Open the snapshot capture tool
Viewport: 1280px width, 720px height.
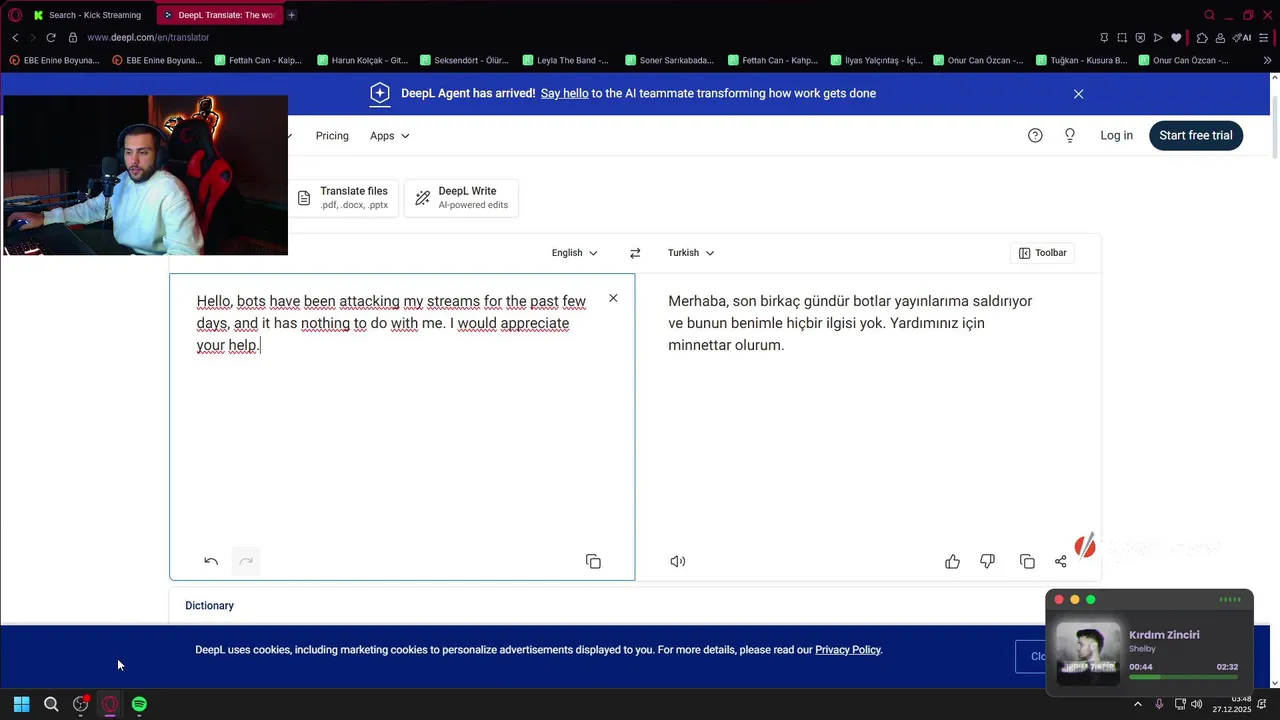pyautogui.click(x=1122, y=37)
